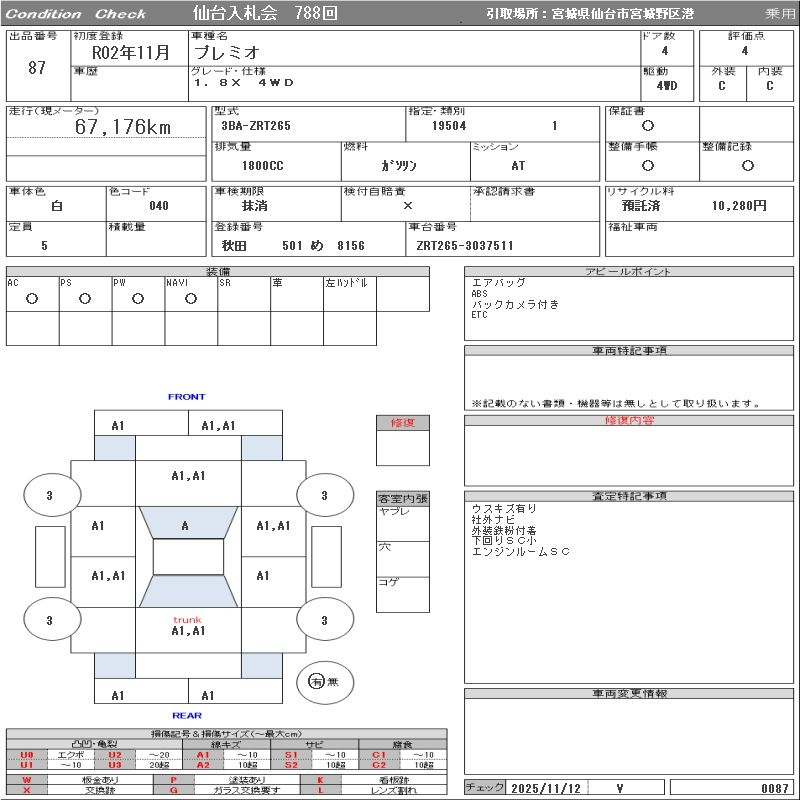Image resolution: width=800 pixels, height=800 pixels.
Task: Open the 修復内容 section header
Action: point(629,421)
